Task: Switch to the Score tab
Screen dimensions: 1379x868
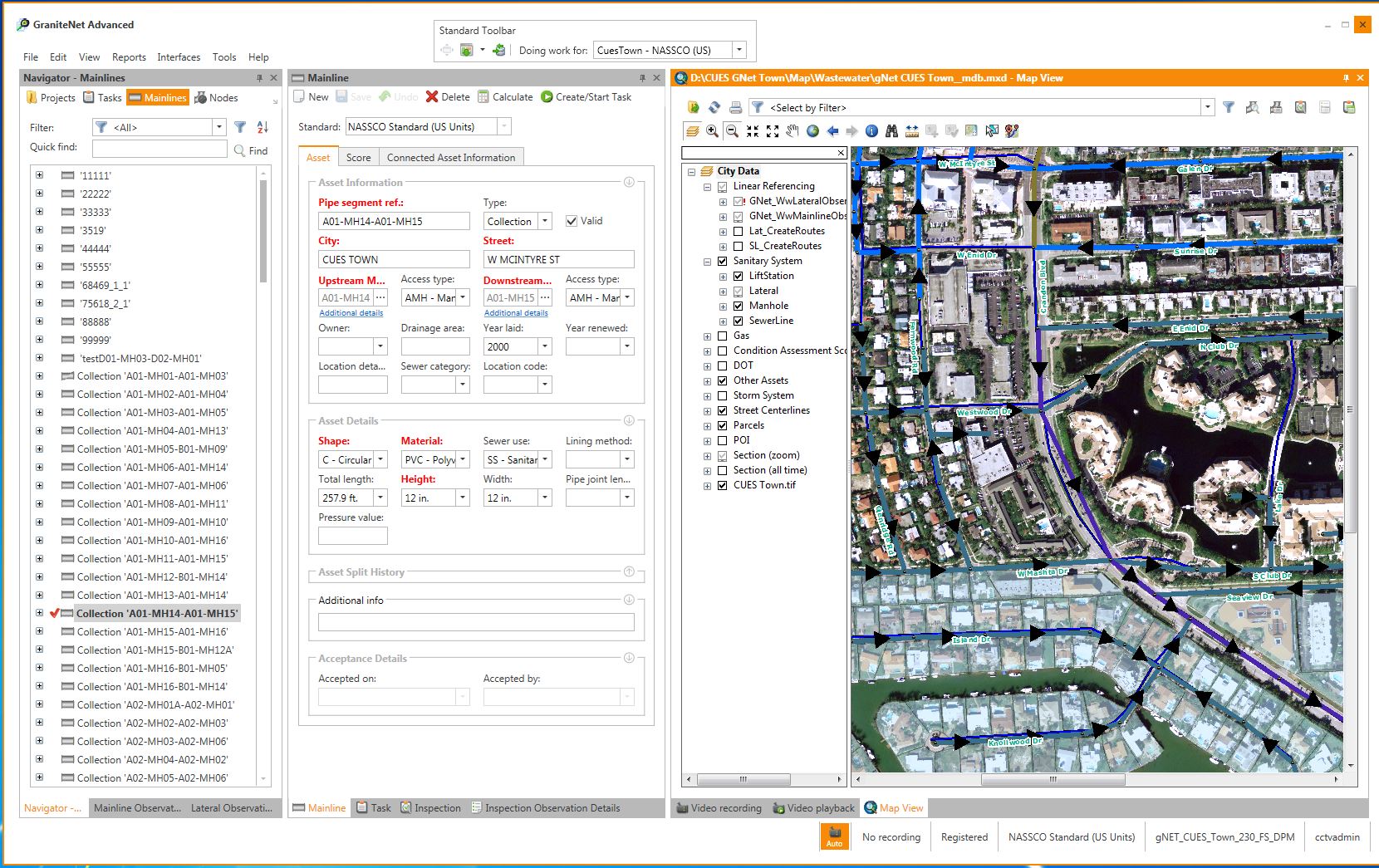Action: pyautogui.click(x=358, y=157)
